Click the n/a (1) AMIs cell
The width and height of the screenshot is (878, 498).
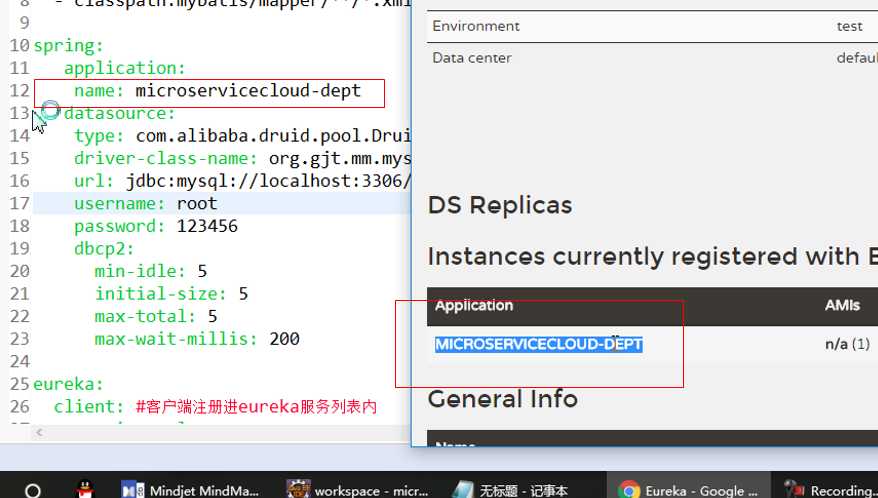[847, 344]
